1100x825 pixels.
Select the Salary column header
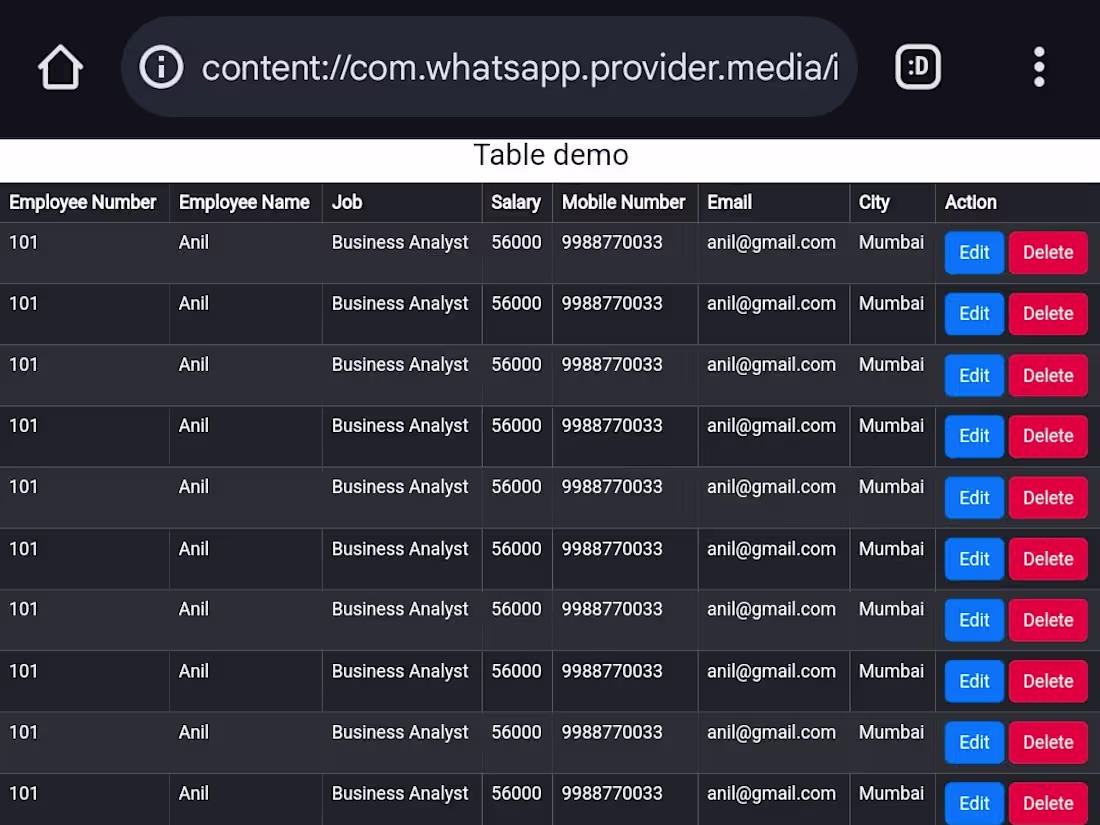pyautogui.click(x=516, y=202)
